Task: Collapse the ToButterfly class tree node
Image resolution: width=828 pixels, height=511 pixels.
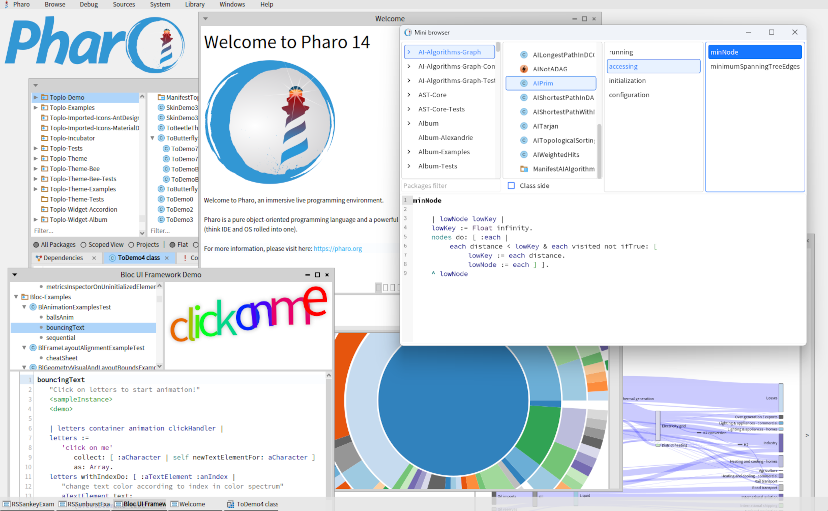Action: pyautogui.click(x=153, y=138)
